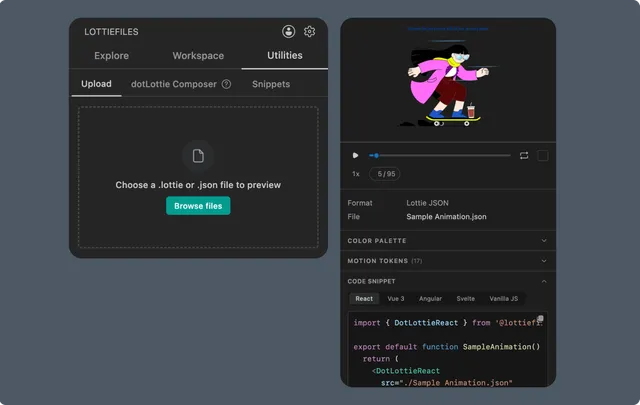Switch to the Explore tab
This screenshot has height=405, width=640.
coord(111,56)
